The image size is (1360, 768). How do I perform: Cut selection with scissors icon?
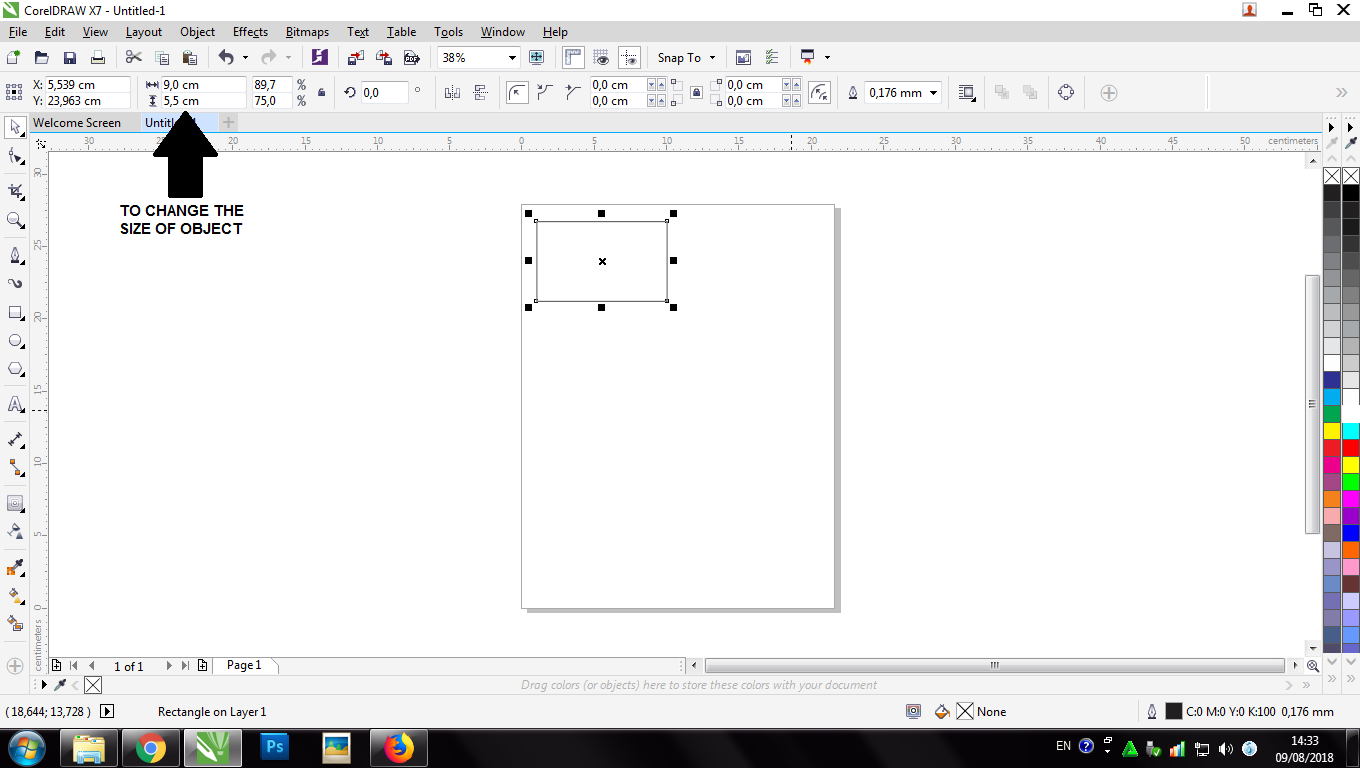pyautogui.click(x=134, y=58)
